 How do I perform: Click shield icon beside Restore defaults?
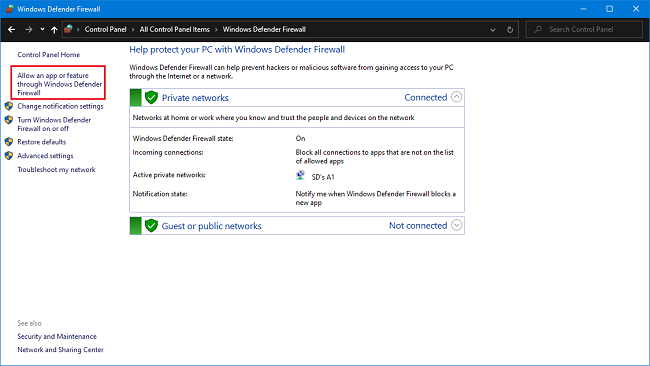(x=9, y=142)
